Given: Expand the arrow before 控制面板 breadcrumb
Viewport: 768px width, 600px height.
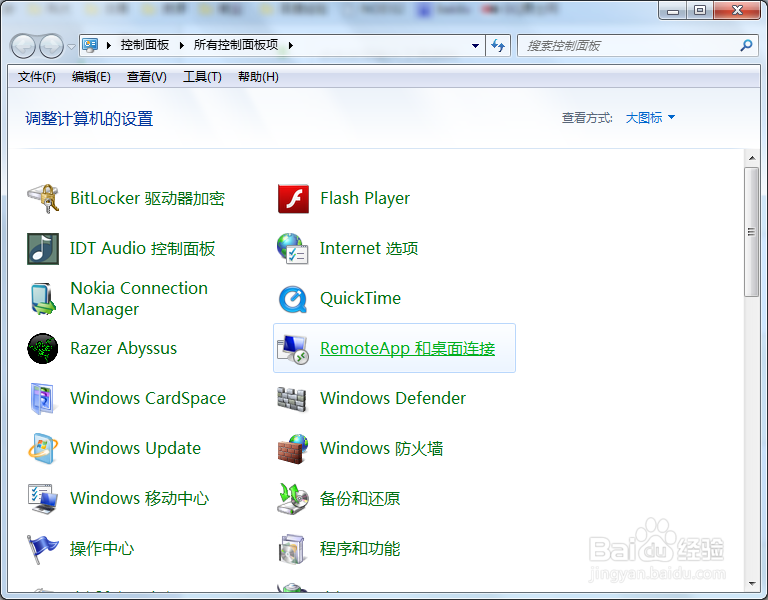Looking at the screenshot, I should point(109,46).
